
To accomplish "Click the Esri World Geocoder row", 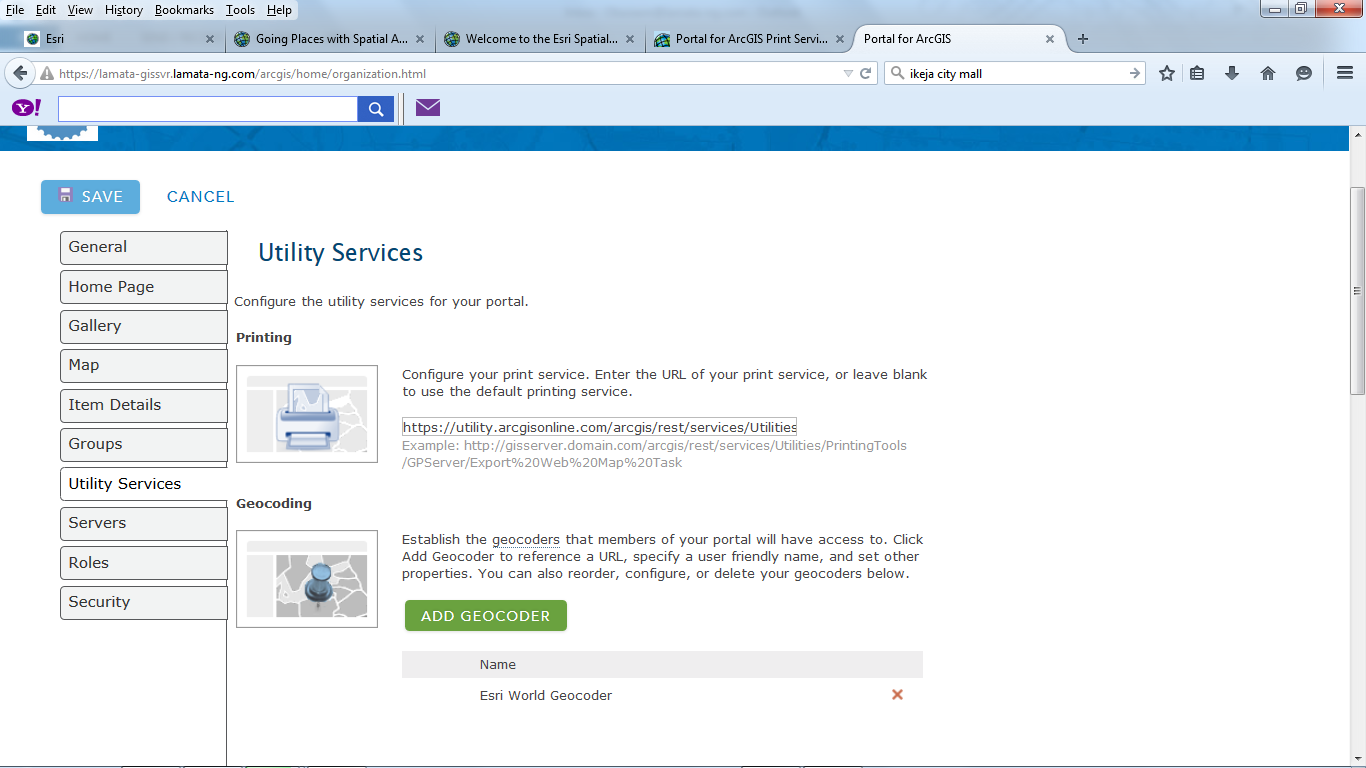I will (662, 695).
